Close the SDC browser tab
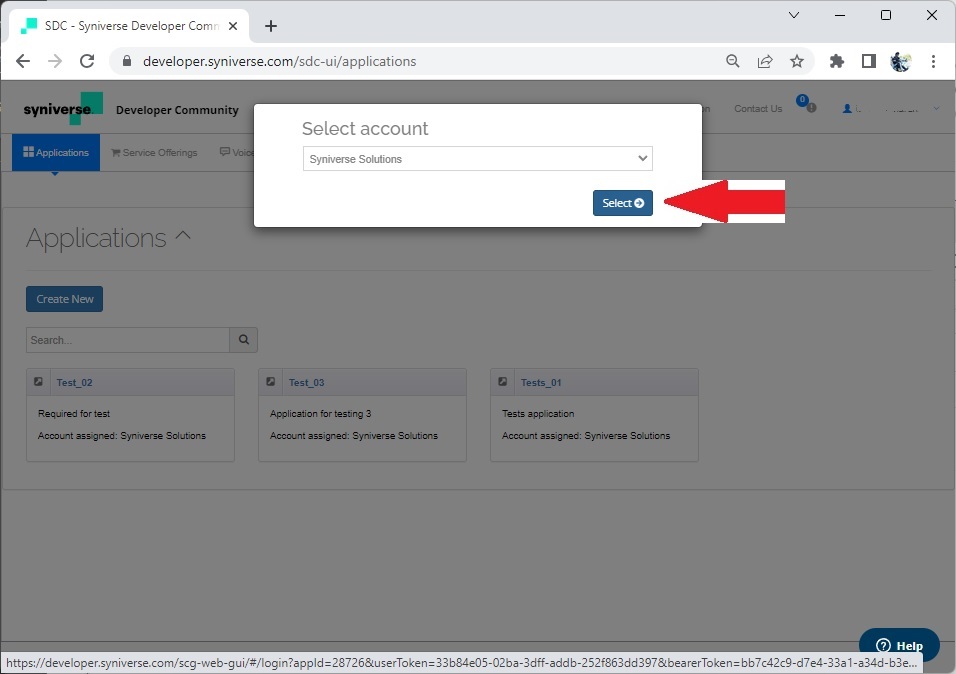Image resolution: width=956 pixels, height=674 pixels. (233, 26)
